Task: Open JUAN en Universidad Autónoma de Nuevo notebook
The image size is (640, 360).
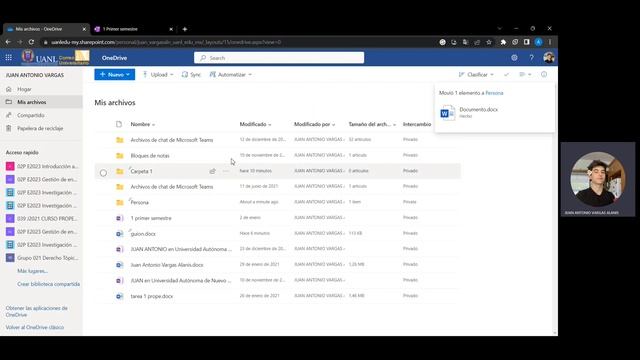Action: [x=181, y=280]
